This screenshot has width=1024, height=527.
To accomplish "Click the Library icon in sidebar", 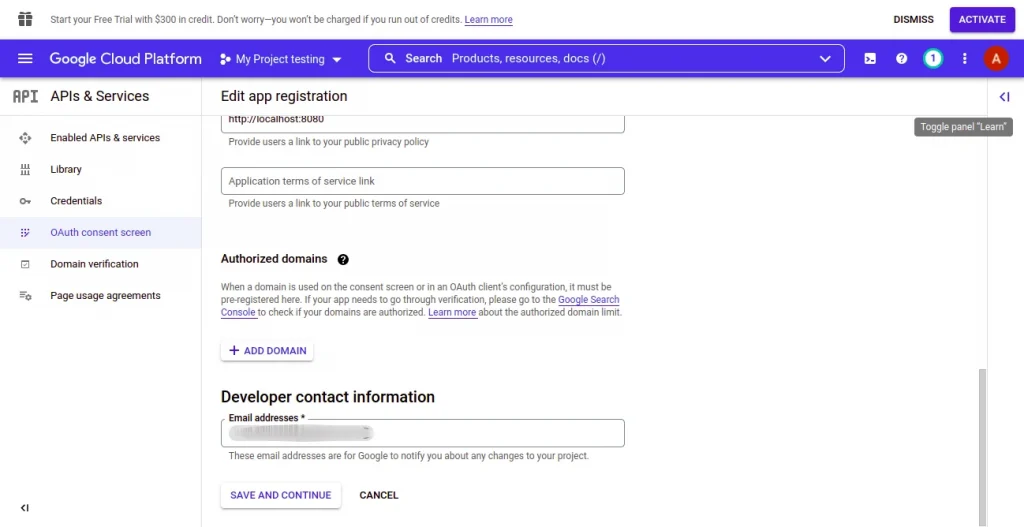I will 25,170.
